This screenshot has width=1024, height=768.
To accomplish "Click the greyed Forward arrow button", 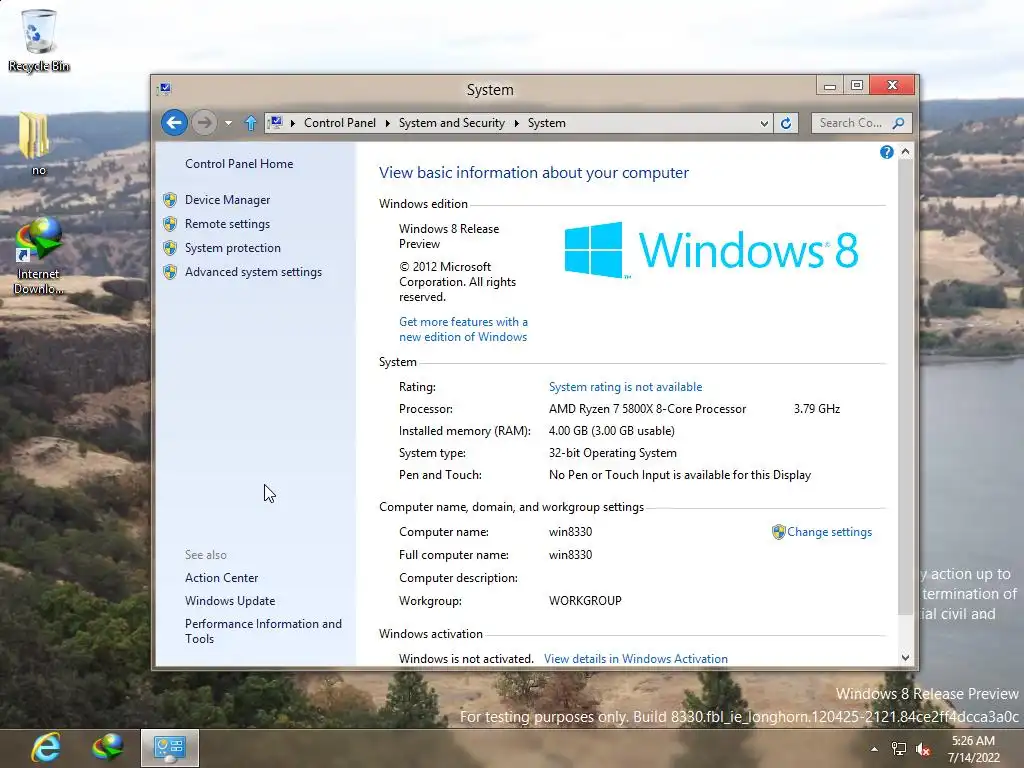I will [204, 122].
